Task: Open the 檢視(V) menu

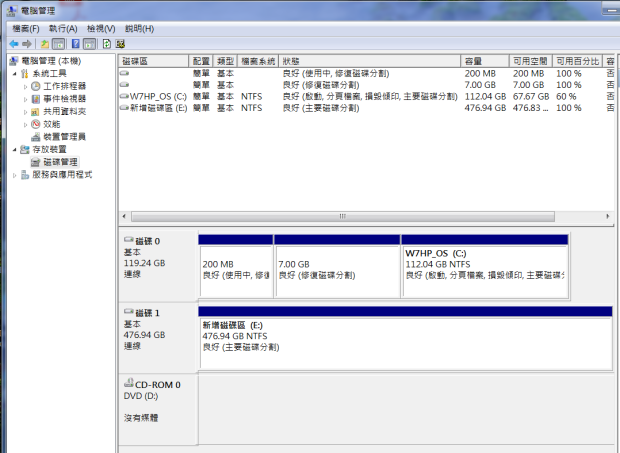Action: (101, 28)
